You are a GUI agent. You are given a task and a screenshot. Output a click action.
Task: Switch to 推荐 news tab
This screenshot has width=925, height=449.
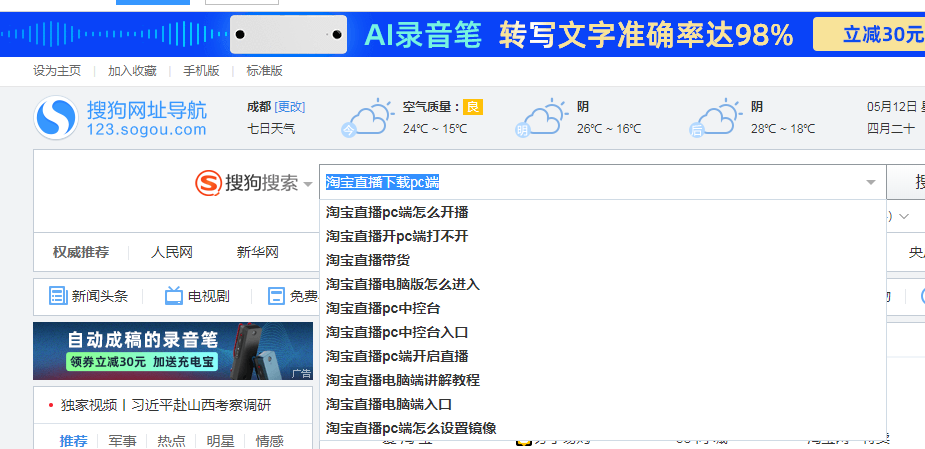point(74,441)
